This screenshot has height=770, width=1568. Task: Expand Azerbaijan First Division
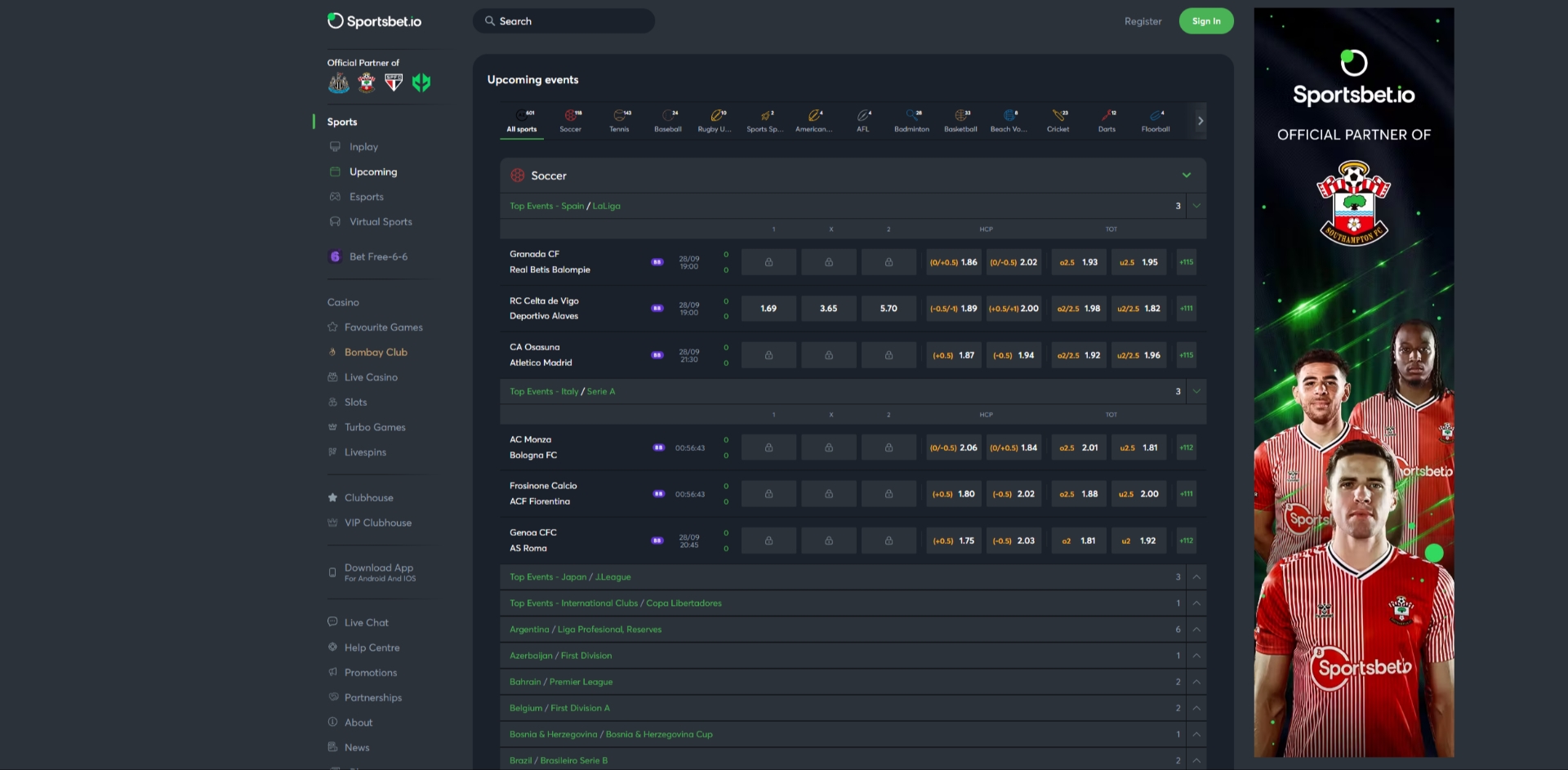1196,655
